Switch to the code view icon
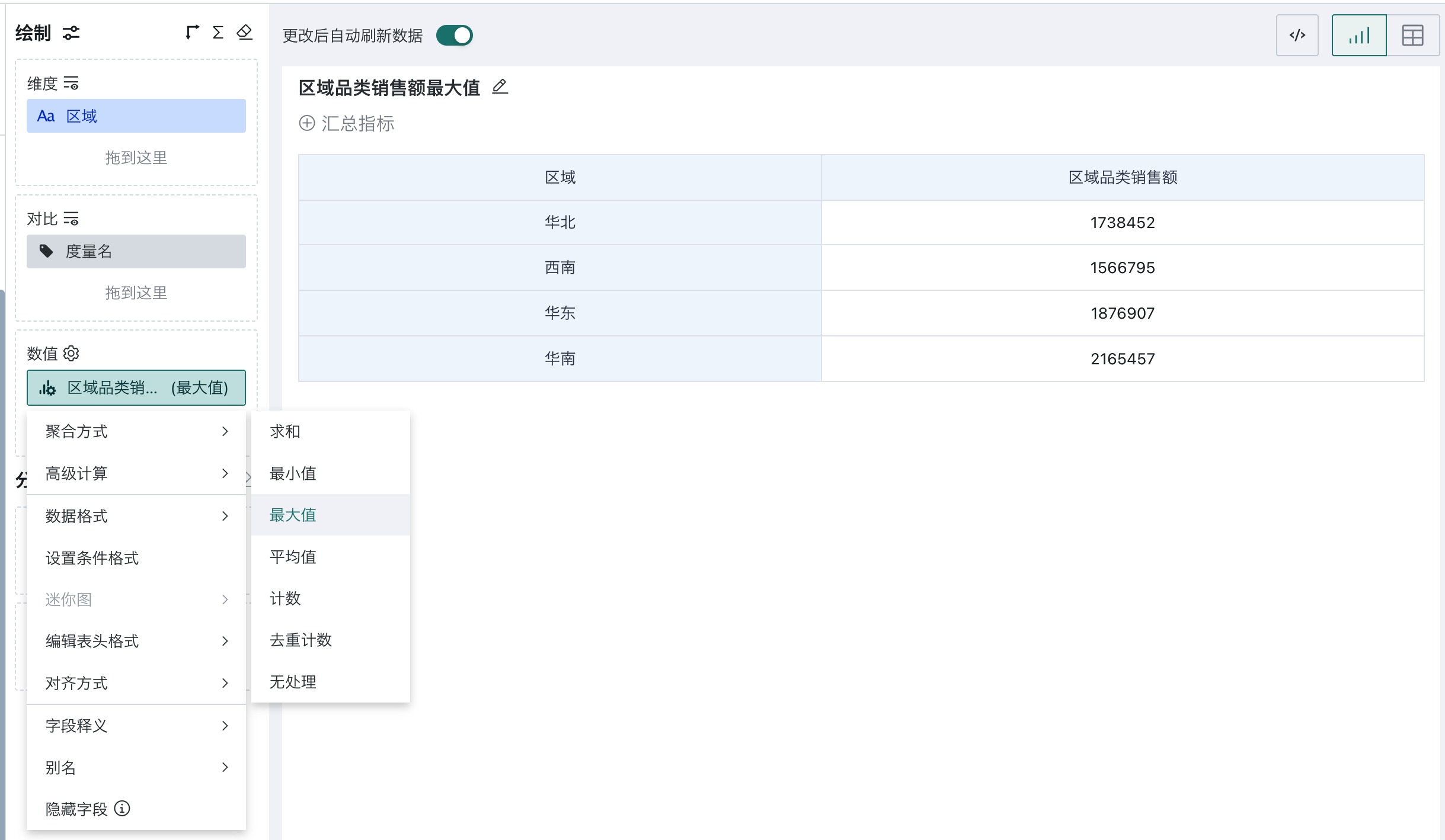The width and height of the screenshot is (1445, 840). coord(1297,36)
